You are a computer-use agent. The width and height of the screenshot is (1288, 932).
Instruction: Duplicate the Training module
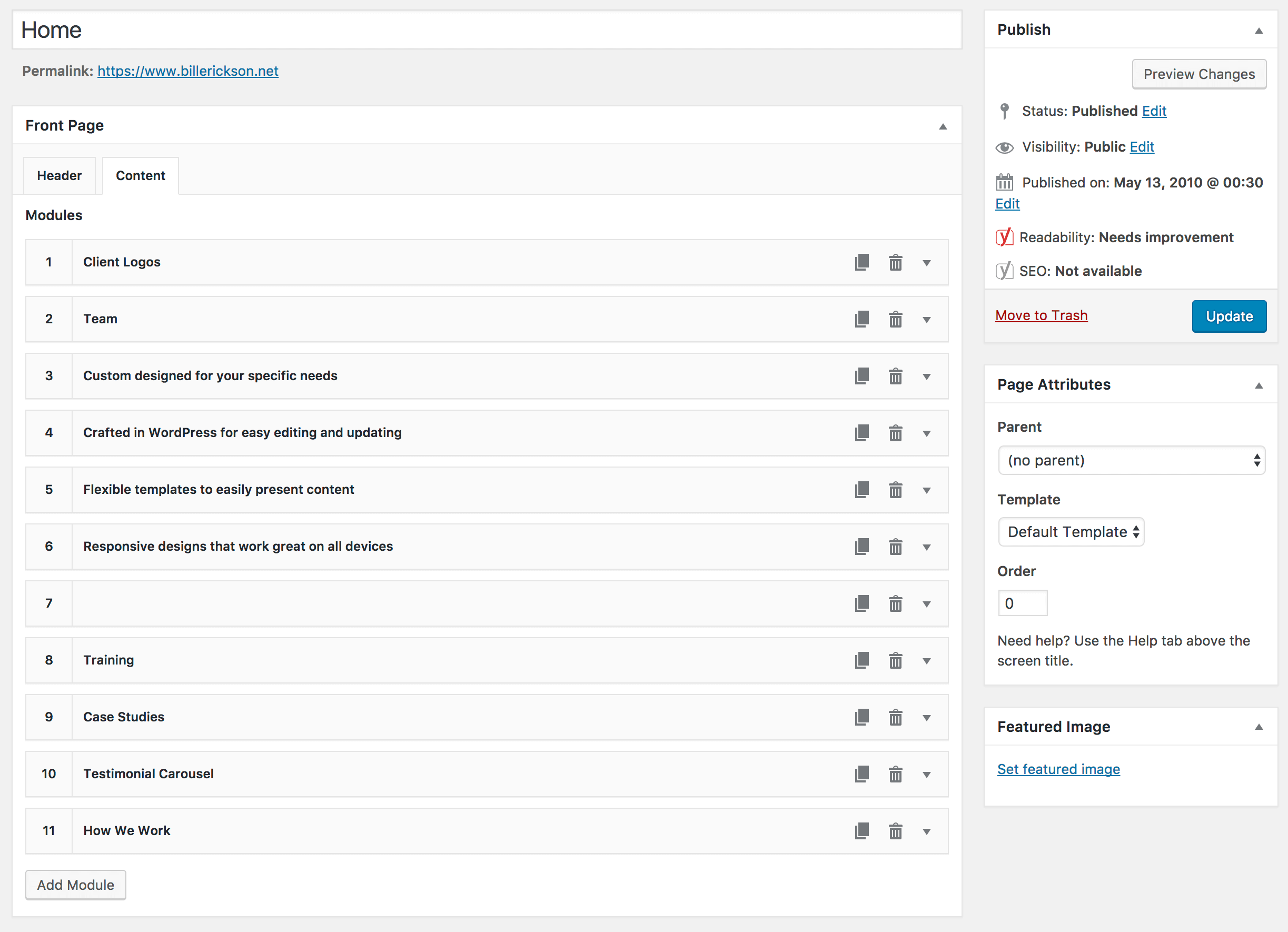click(x=861, y=660)
